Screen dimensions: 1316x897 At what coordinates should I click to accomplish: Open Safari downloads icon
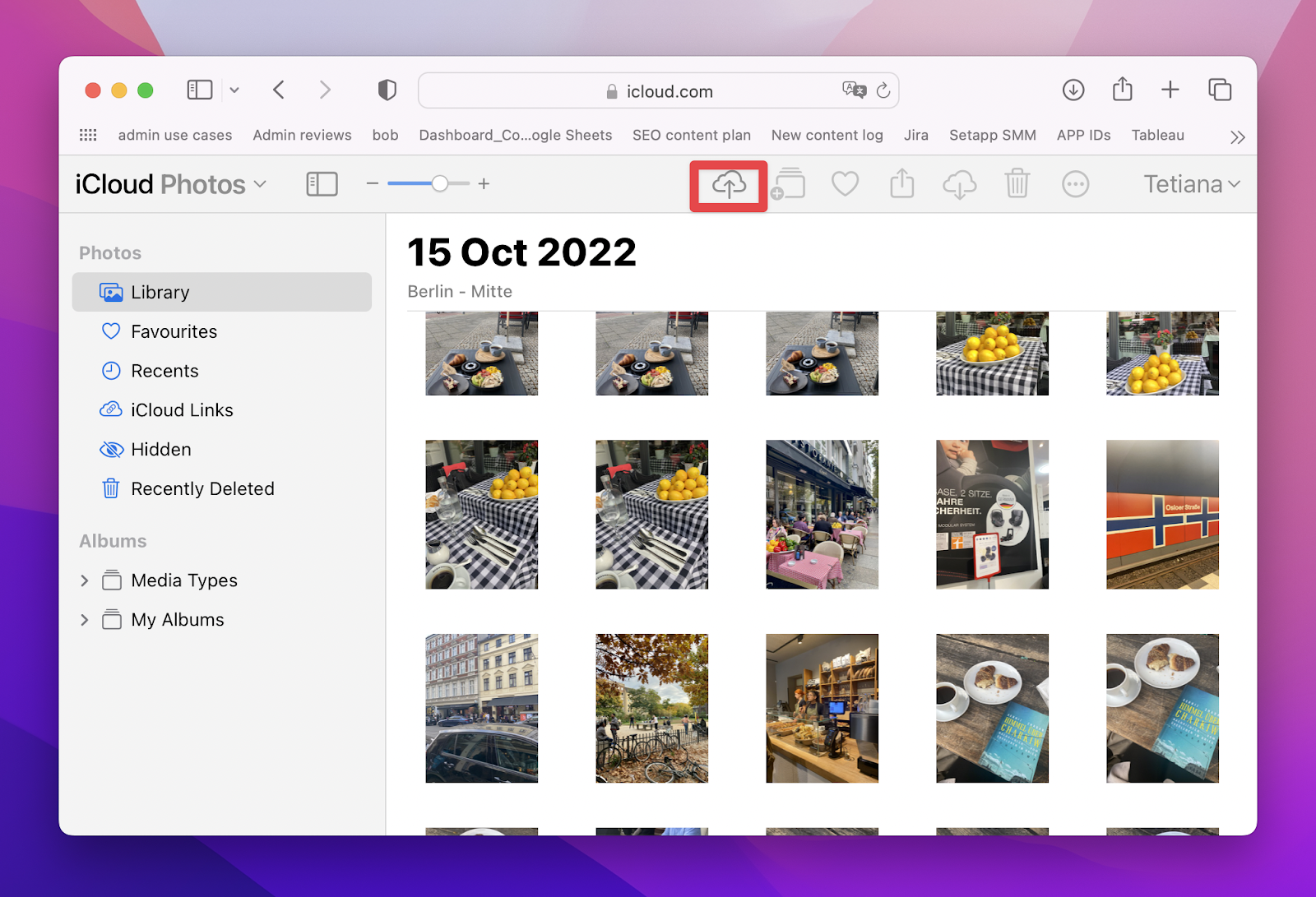(x=1073, y=90)
